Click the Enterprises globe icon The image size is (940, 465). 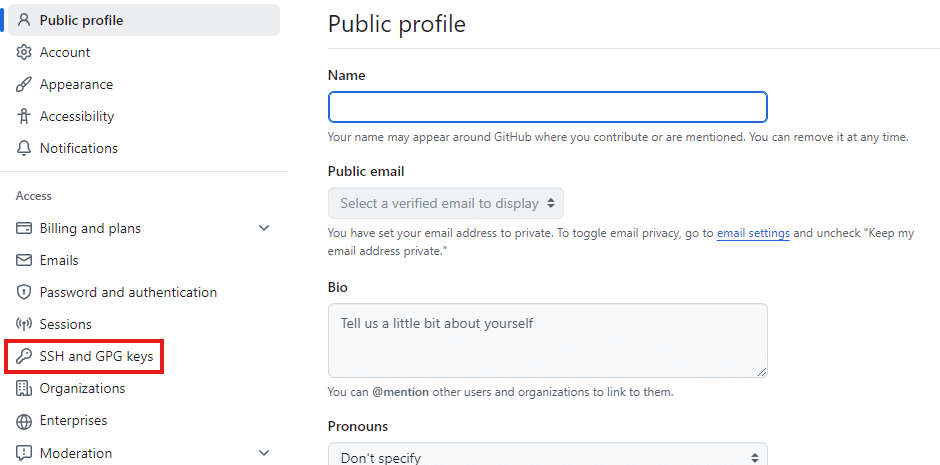click(x=24, y=421)
